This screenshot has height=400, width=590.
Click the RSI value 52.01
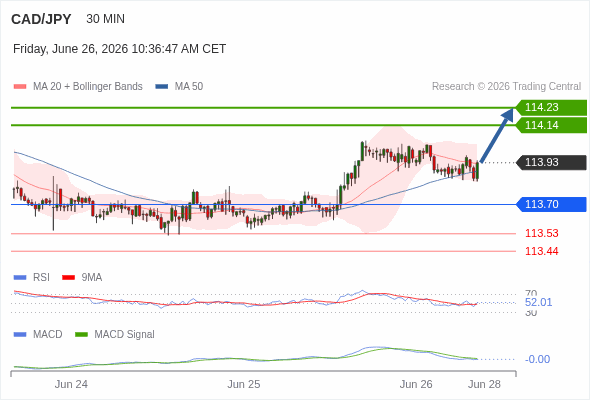point(538,302)
